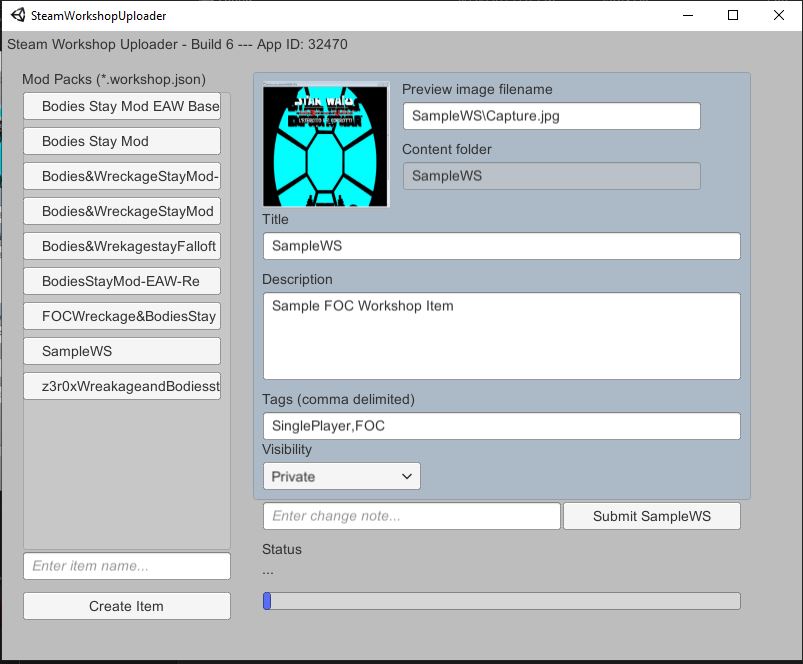
Task: Focus the Enter change note field
Action: point(412,516)
